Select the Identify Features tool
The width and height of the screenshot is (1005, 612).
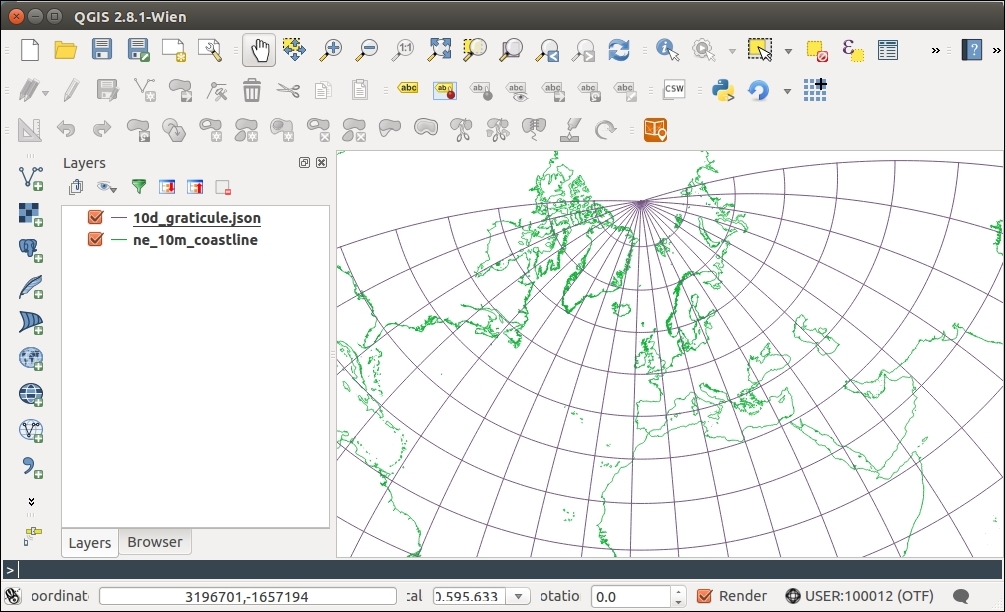(x=667, y=49)
